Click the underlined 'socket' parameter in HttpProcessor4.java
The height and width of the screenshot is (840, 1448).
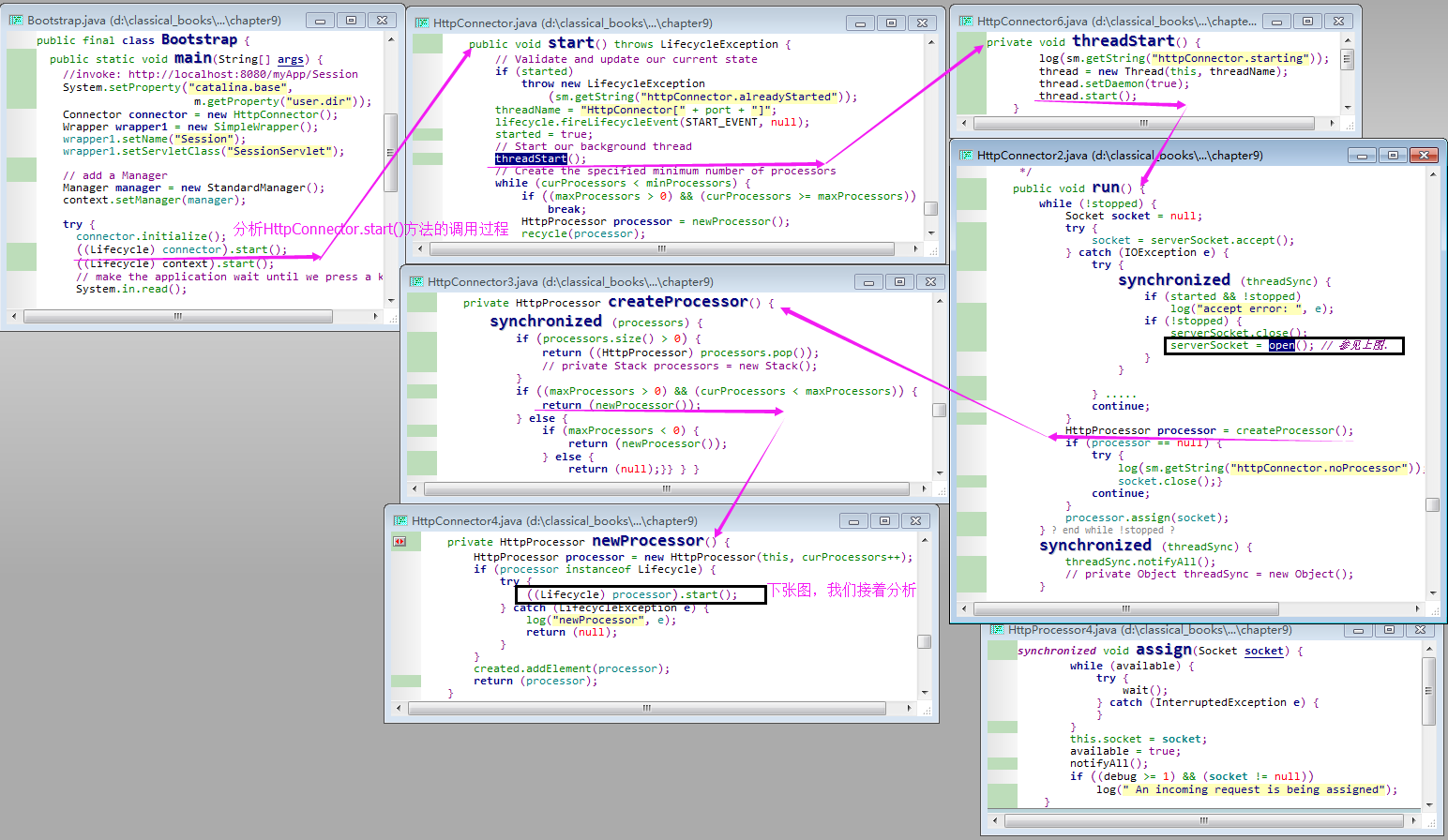(1264, 651)
